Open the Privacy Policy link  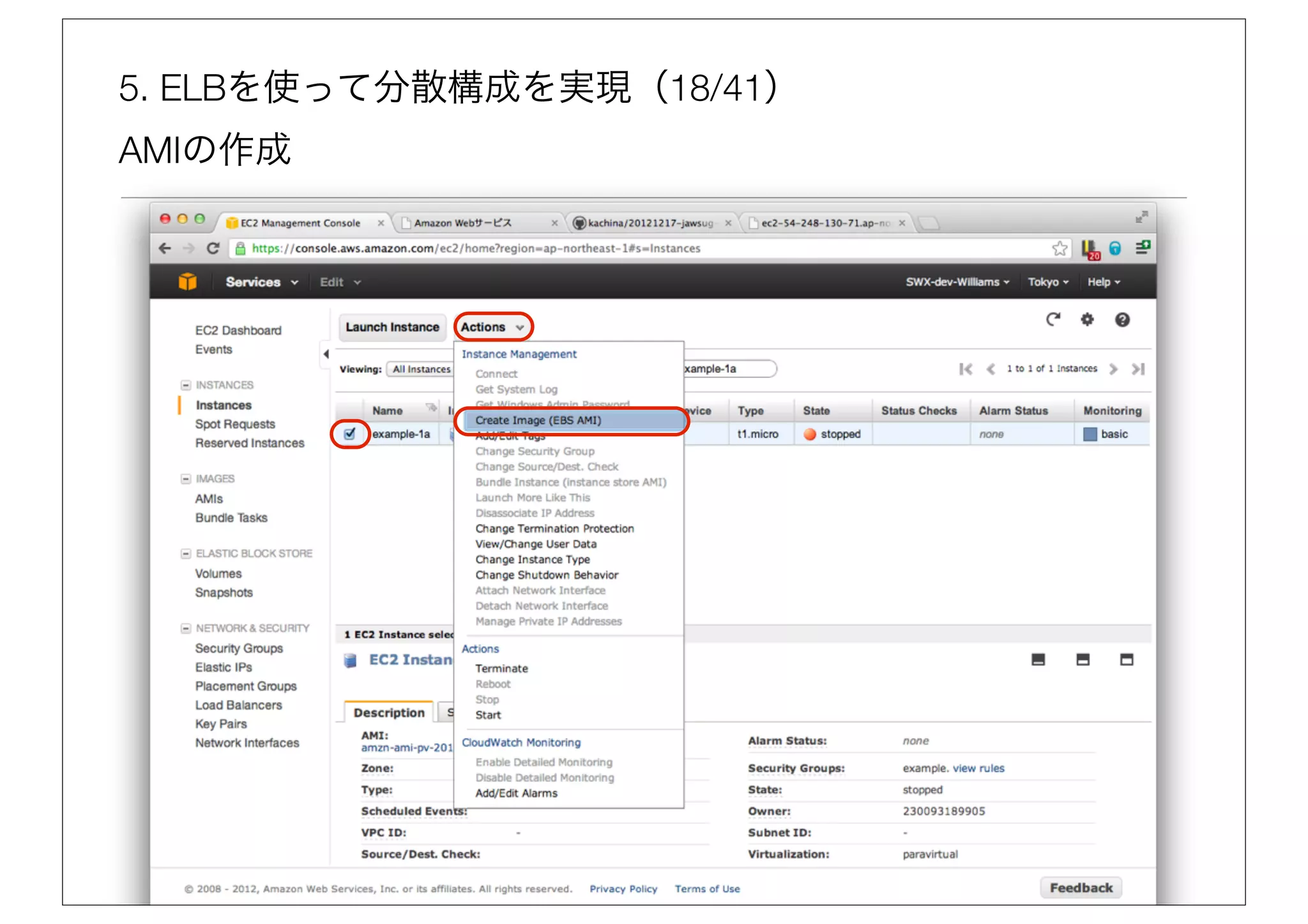click(623, 889)
